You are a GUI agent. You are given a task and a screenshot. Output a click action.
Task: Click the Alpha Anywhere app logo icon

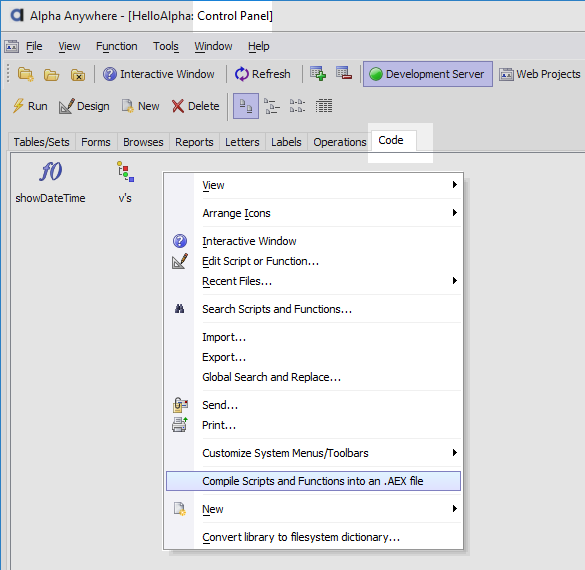click(17, 15)
